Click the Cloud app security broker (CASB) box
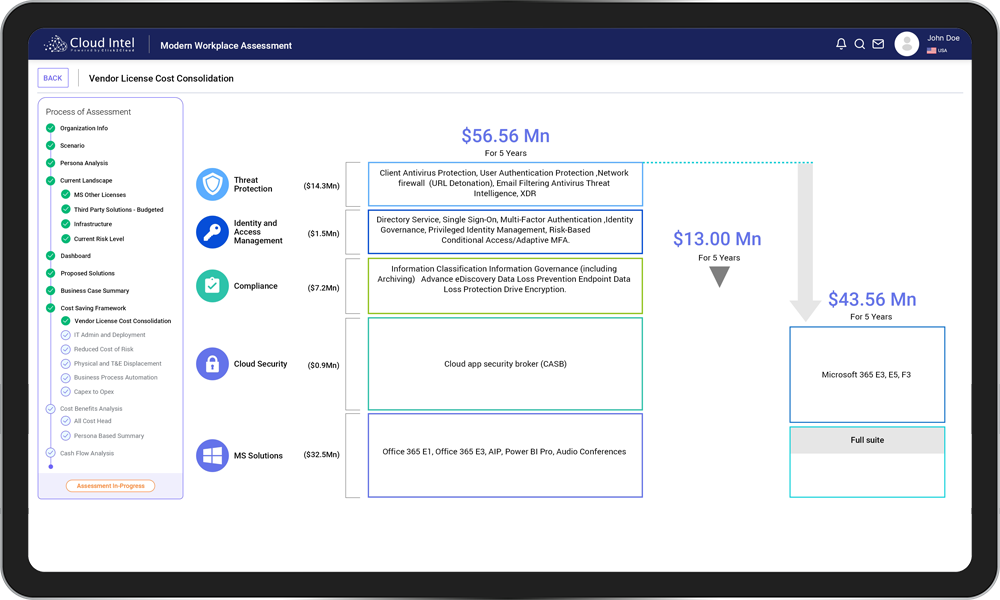 505,364
